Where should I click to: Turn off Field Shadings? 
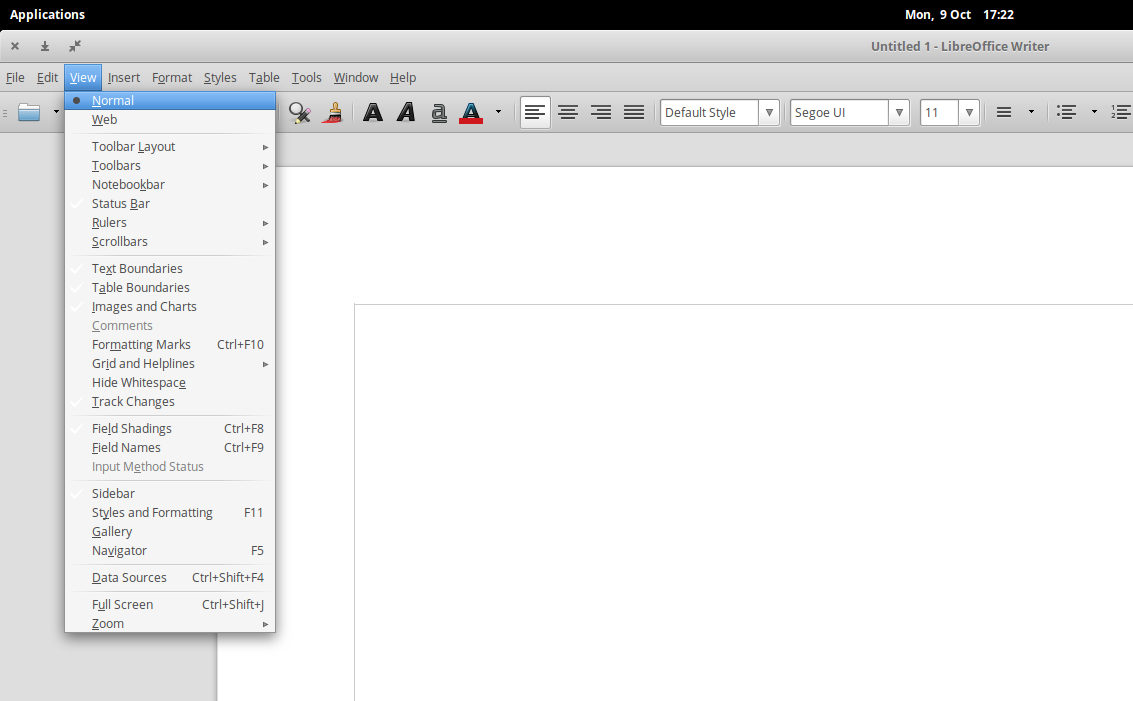coord(131,428)
